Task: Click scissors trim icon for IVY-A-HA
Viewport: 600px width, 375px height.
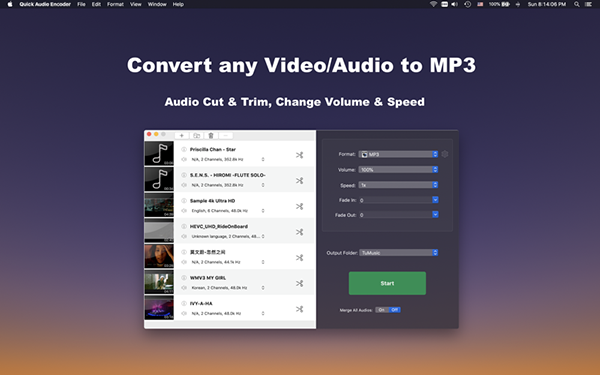Action: [299, 309]
